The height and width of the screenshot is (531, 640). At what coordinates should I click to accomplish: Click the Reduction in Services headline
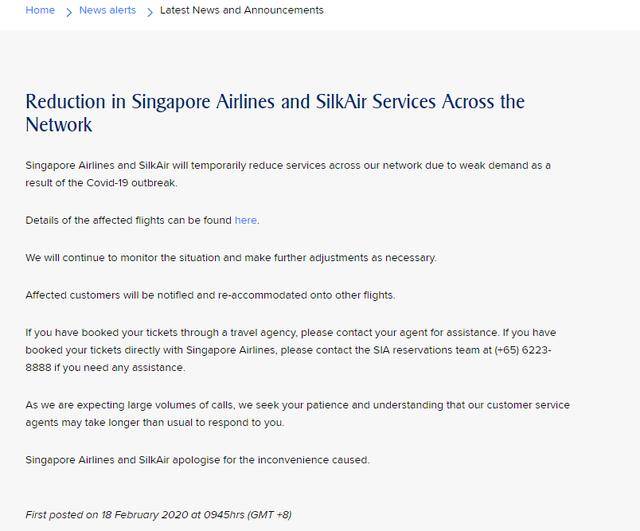[x=275, y=113]
